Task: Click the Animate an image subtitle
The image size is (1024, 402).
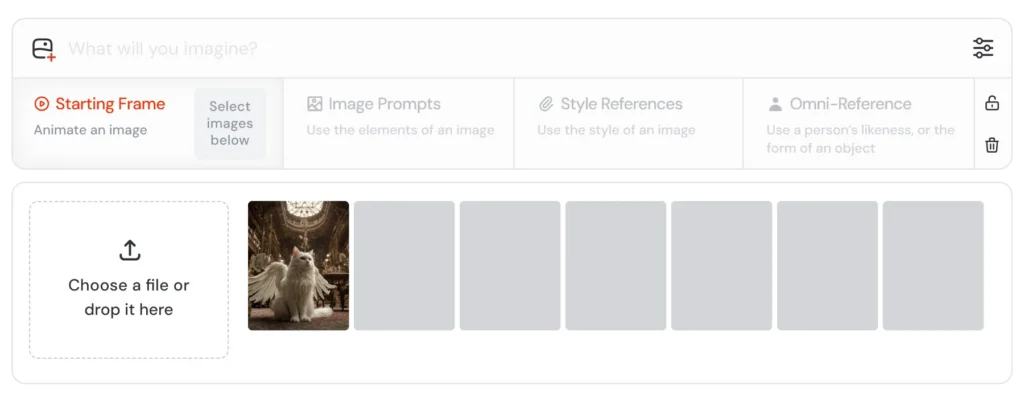Action: [x=90, y=130]
